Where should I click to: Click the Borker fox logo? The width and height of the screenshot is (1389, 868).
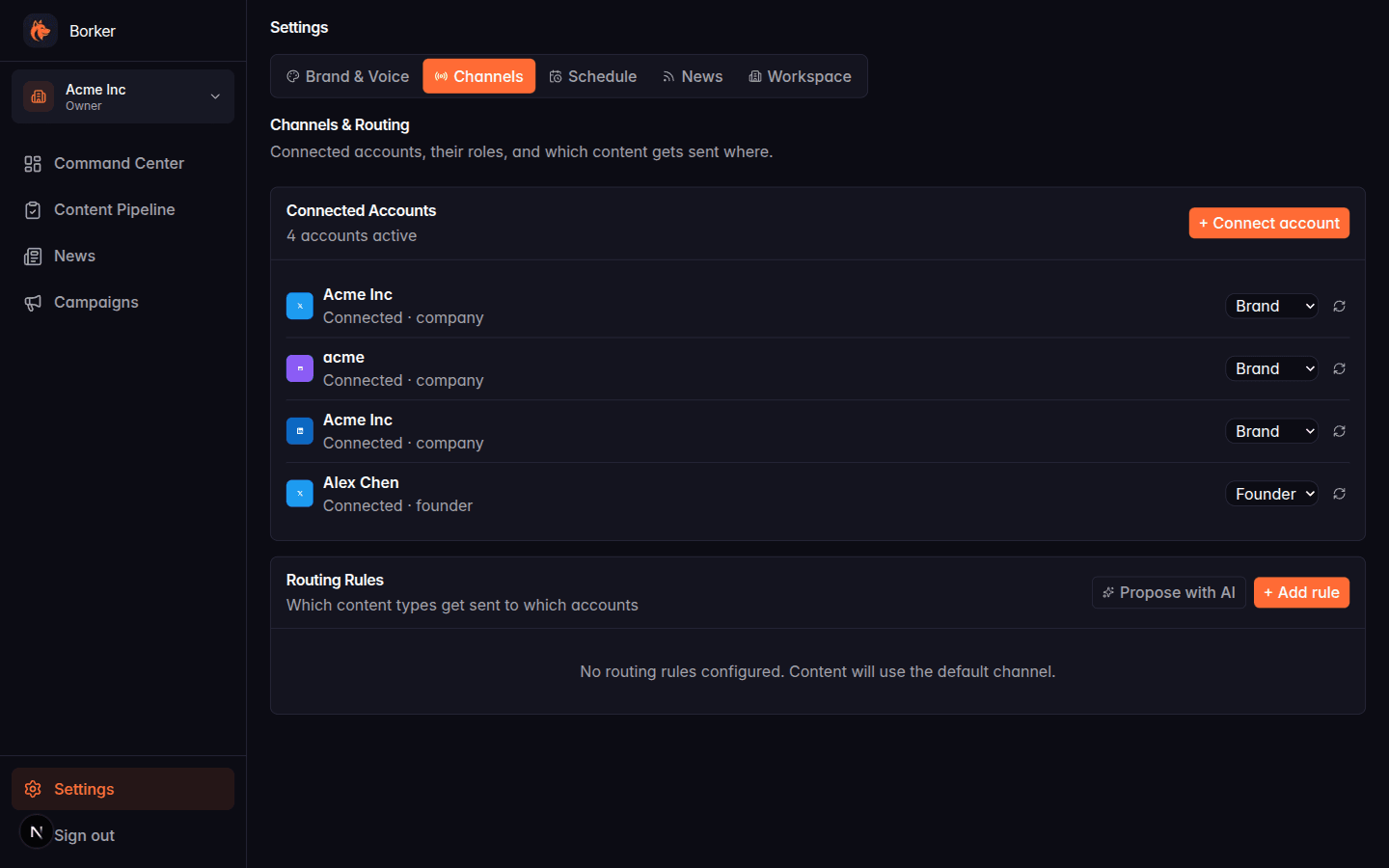point(40,30)
